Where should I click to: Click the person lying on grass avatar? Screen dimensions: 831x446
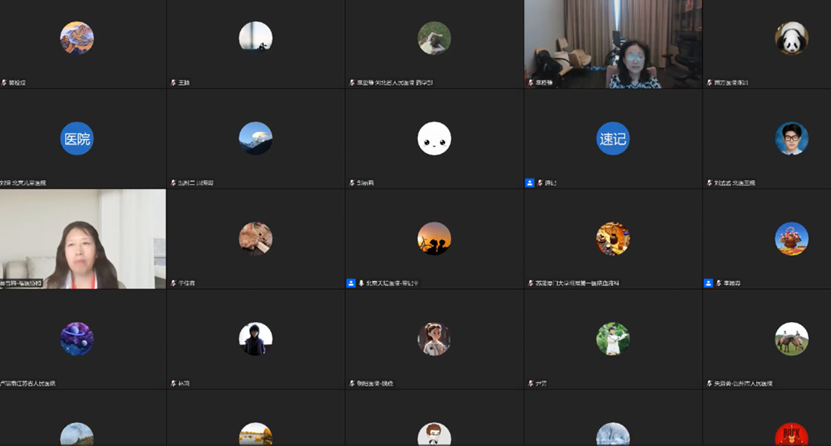(x=434, y=38)
